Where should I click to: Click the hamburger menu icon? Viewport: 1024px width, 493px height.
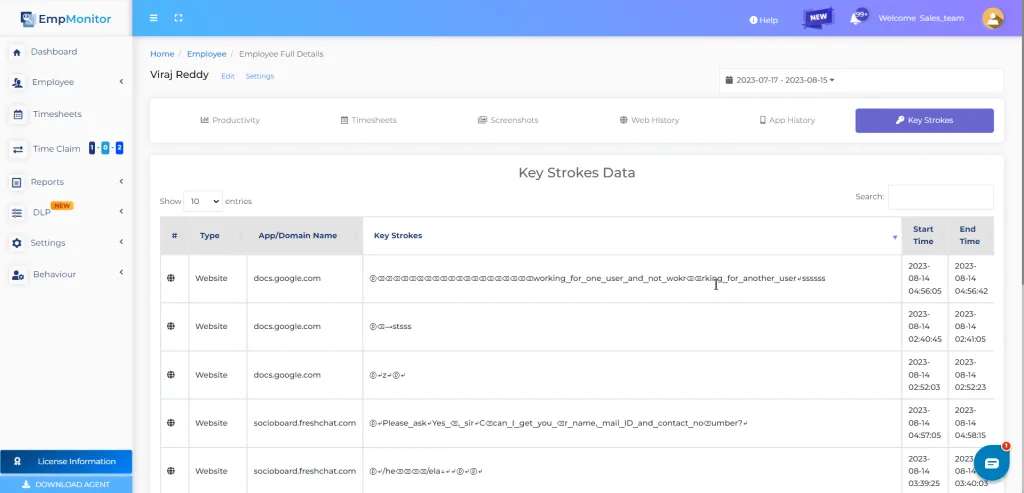click(153, 18)
